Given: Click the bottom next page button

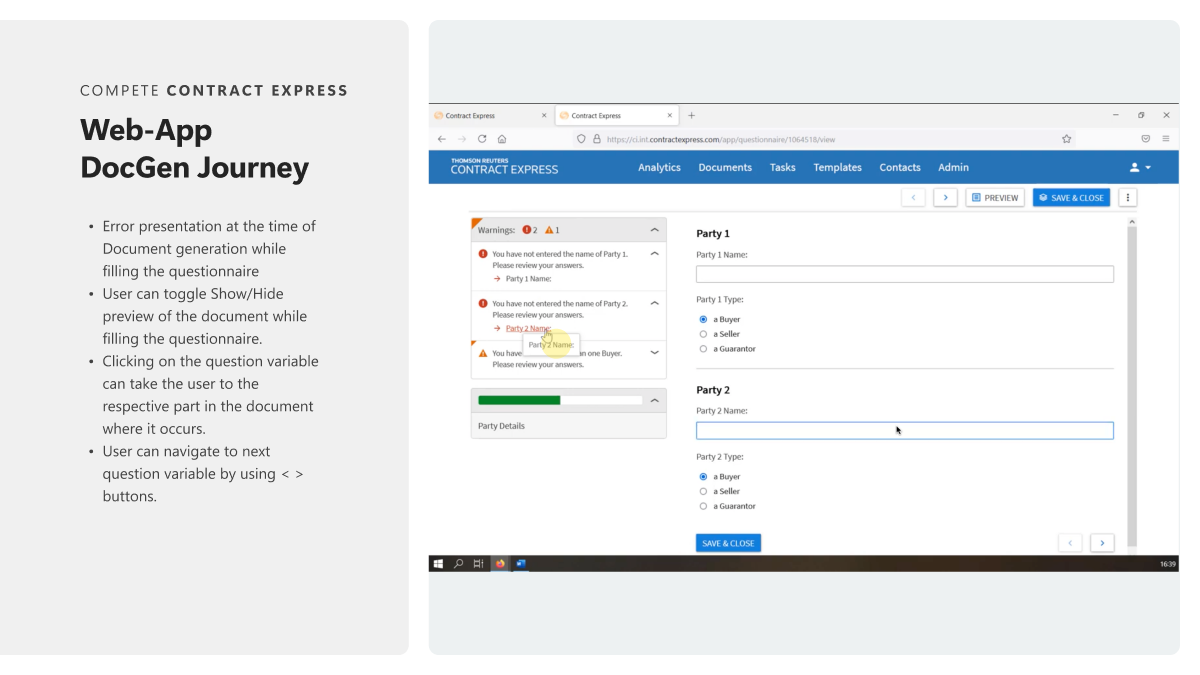Looking at the screenshot, I should point(1102,543).
